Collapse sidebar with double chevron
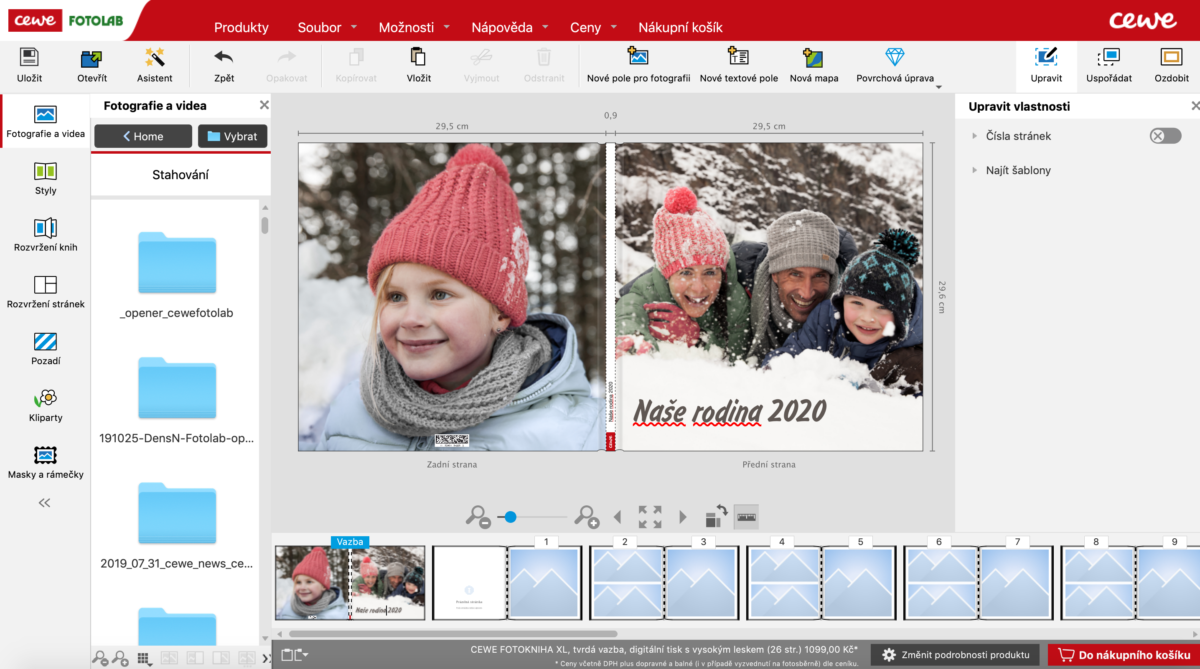The height and width of the screenshot is (669, 1200). (44, 503)
